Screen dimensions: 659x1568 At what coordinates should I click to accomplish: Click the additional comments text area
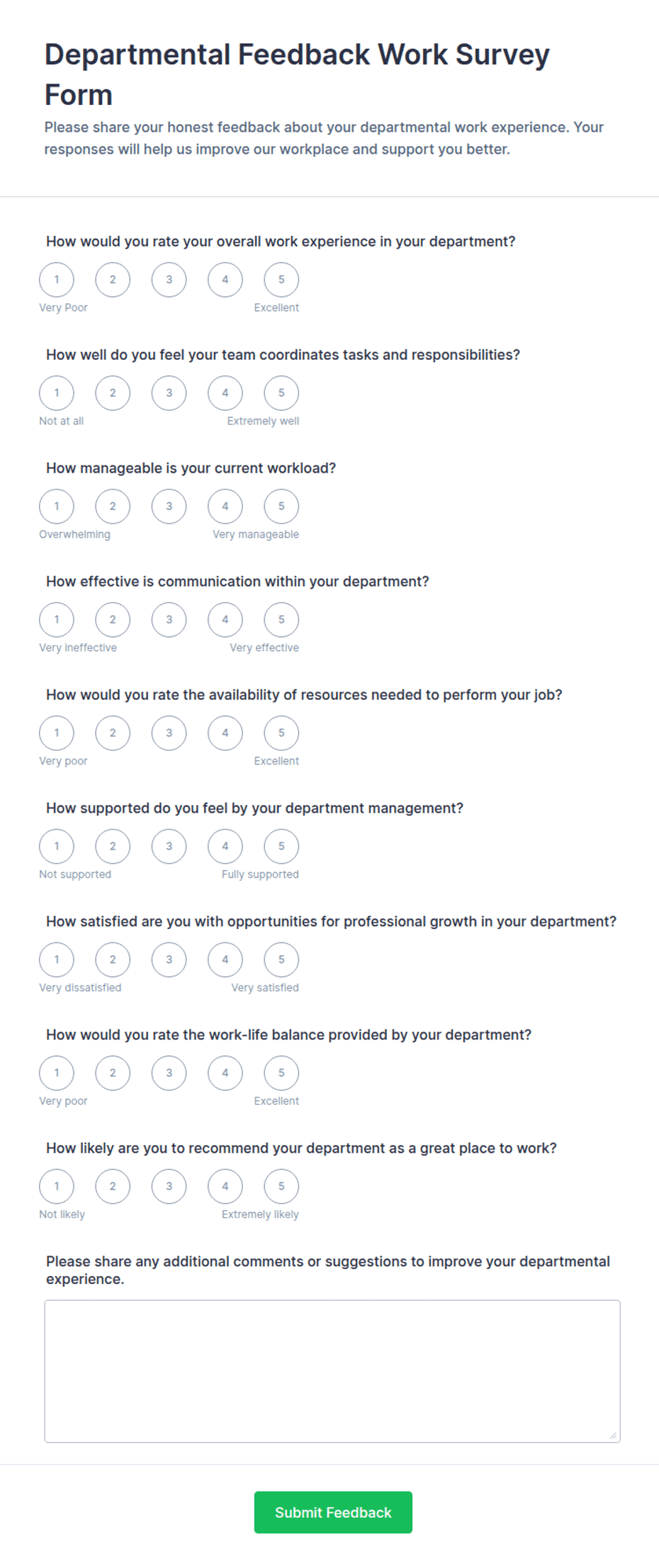[x=332, y=1371]
